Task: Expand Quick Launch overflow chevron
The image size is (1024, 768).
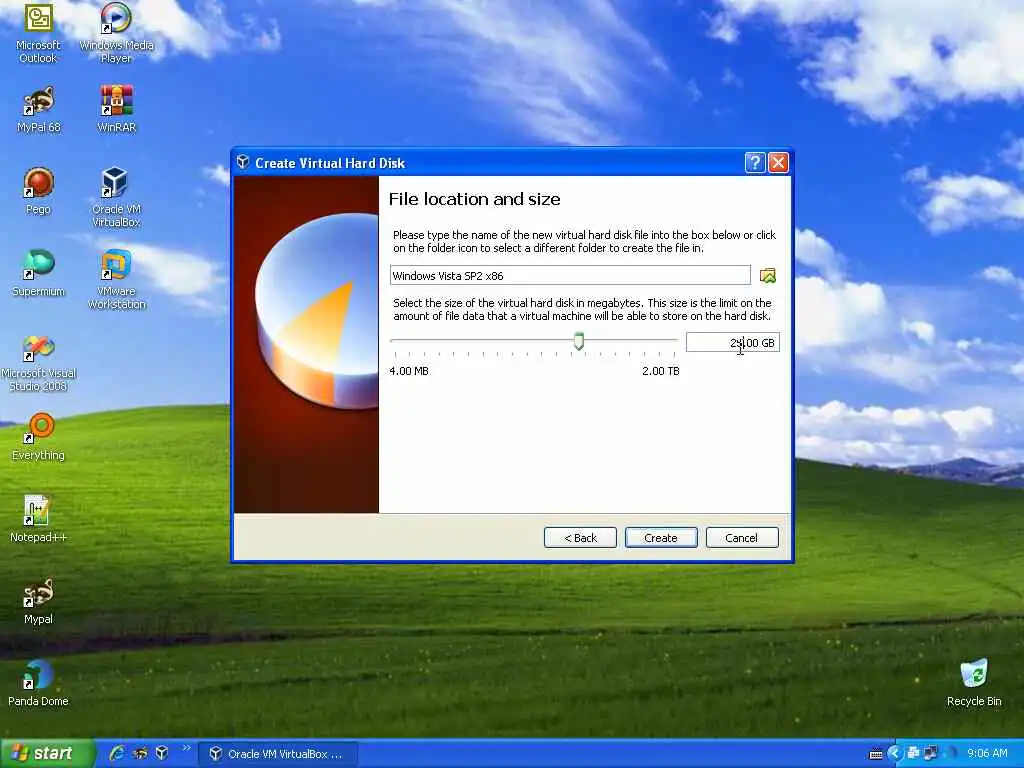Action: click(x=186, y=748)
